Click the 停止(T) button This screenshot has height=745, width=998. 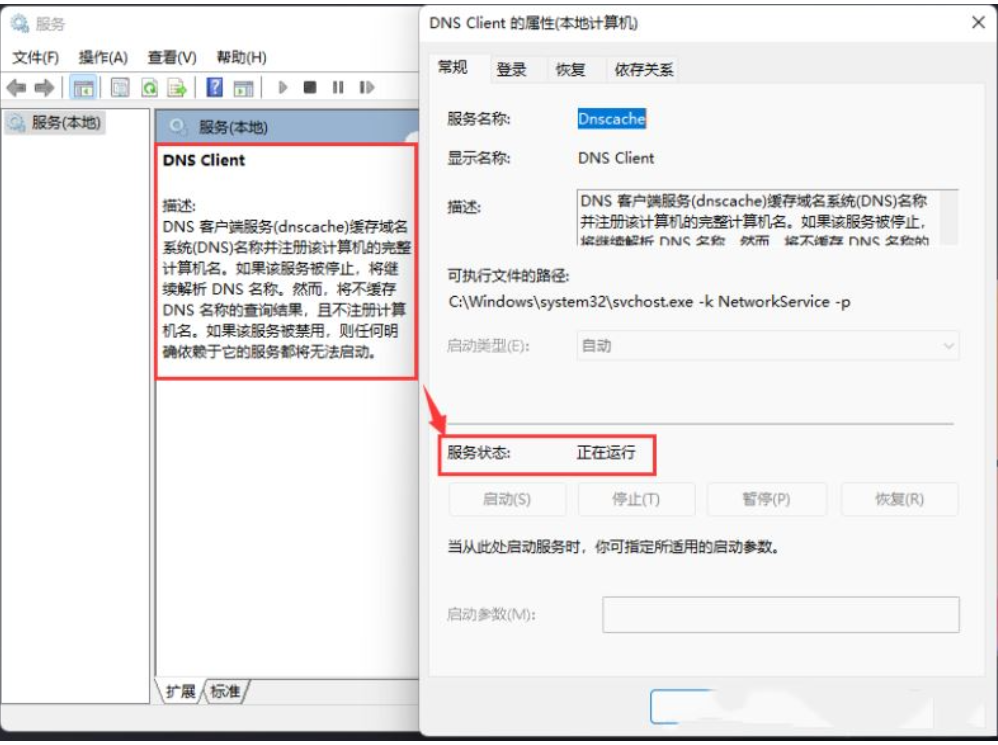(635, 499)
